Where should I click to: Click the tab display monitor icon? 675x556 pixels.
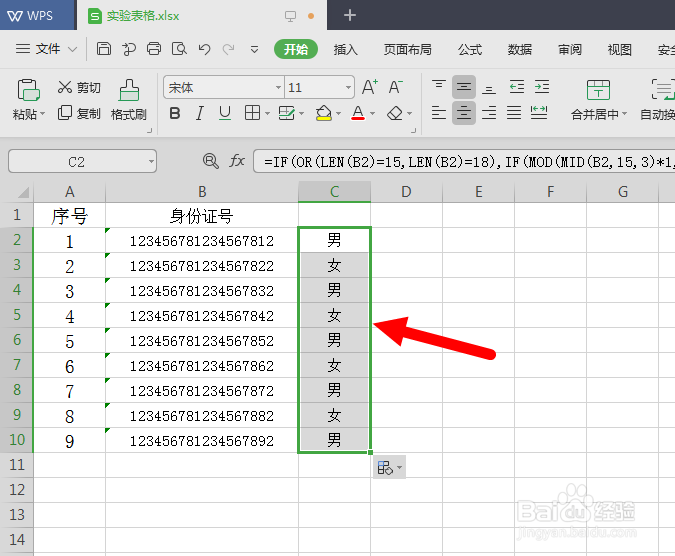coord(290,16)
